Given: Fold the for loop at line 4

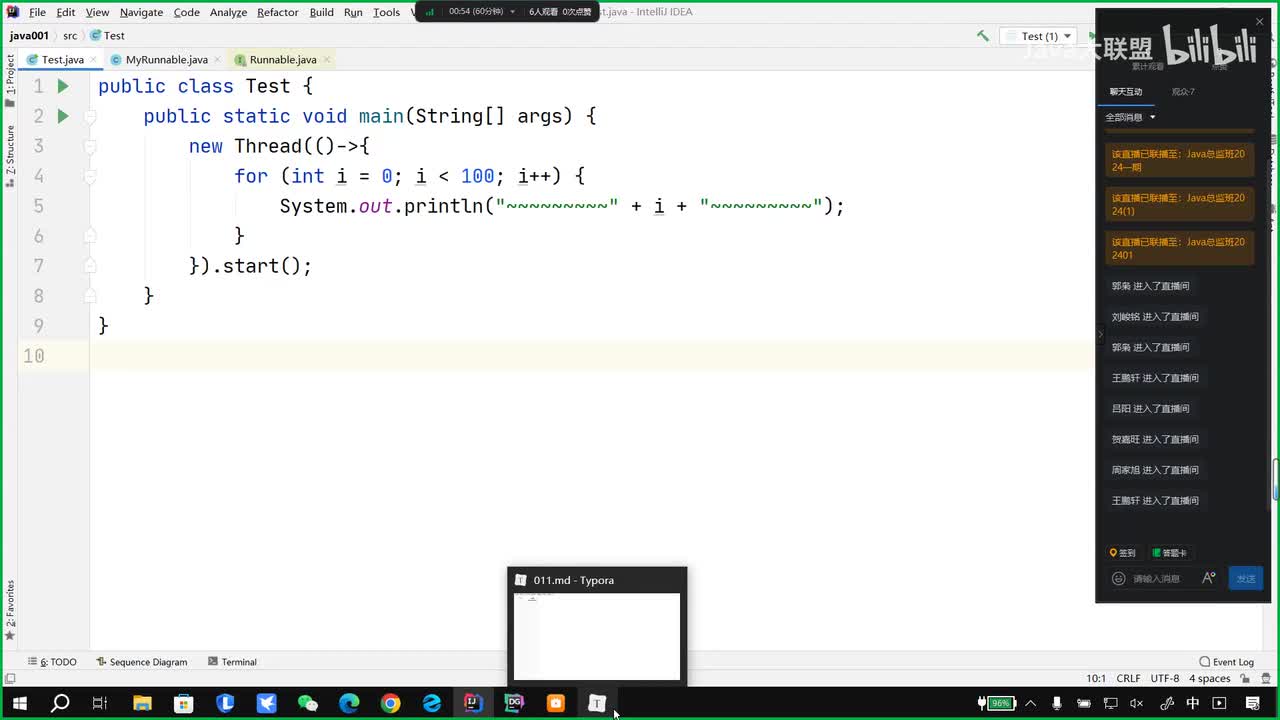Looking at the screenshot, I should click(89, 176).
